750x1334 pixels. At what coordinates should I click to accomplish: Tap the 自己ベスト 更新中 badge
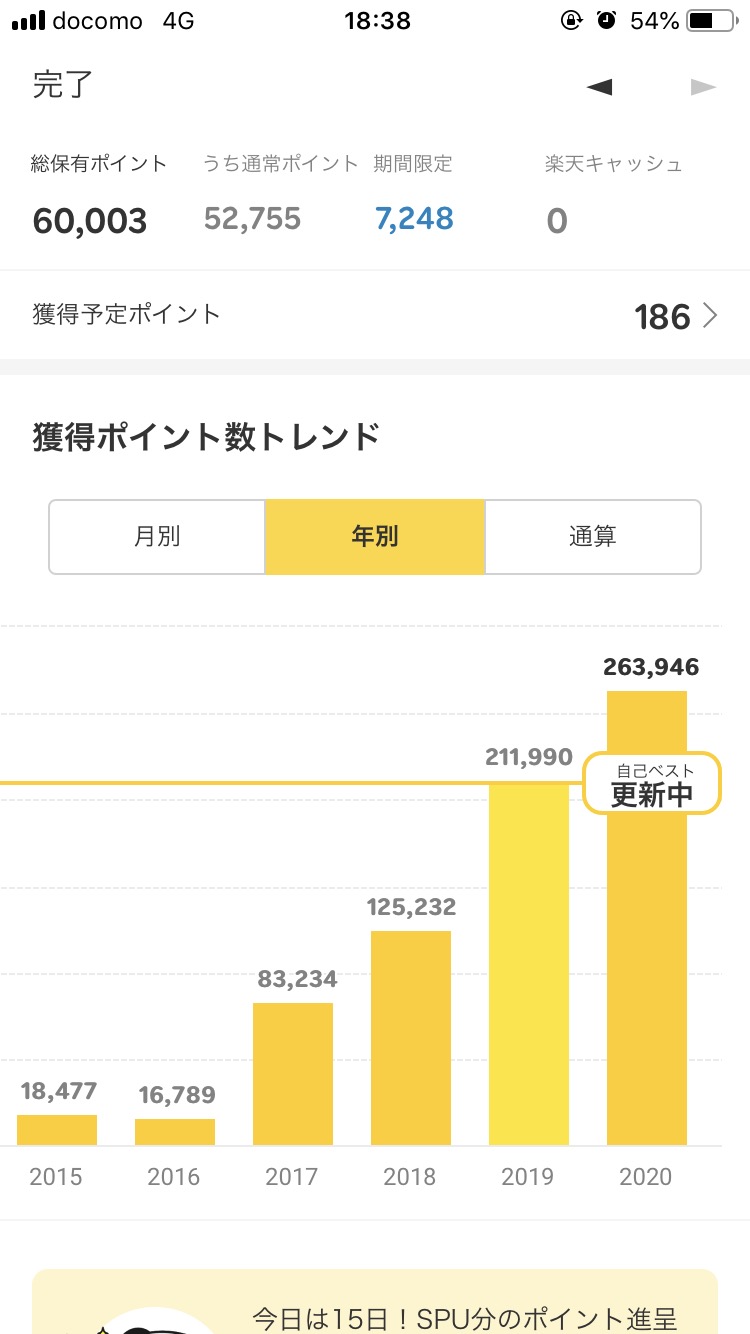coord(652,784)
